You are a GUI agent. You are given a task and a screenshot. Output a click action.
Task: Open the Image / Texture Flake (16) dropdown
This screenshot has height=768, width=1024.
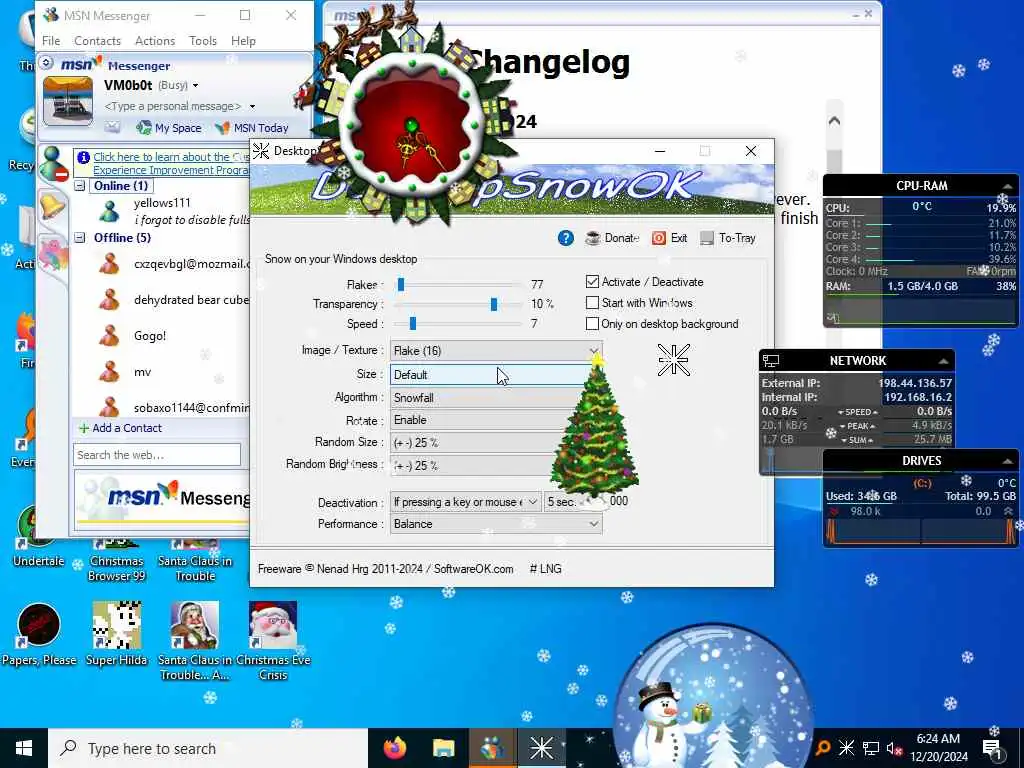[x=496, y=351]
